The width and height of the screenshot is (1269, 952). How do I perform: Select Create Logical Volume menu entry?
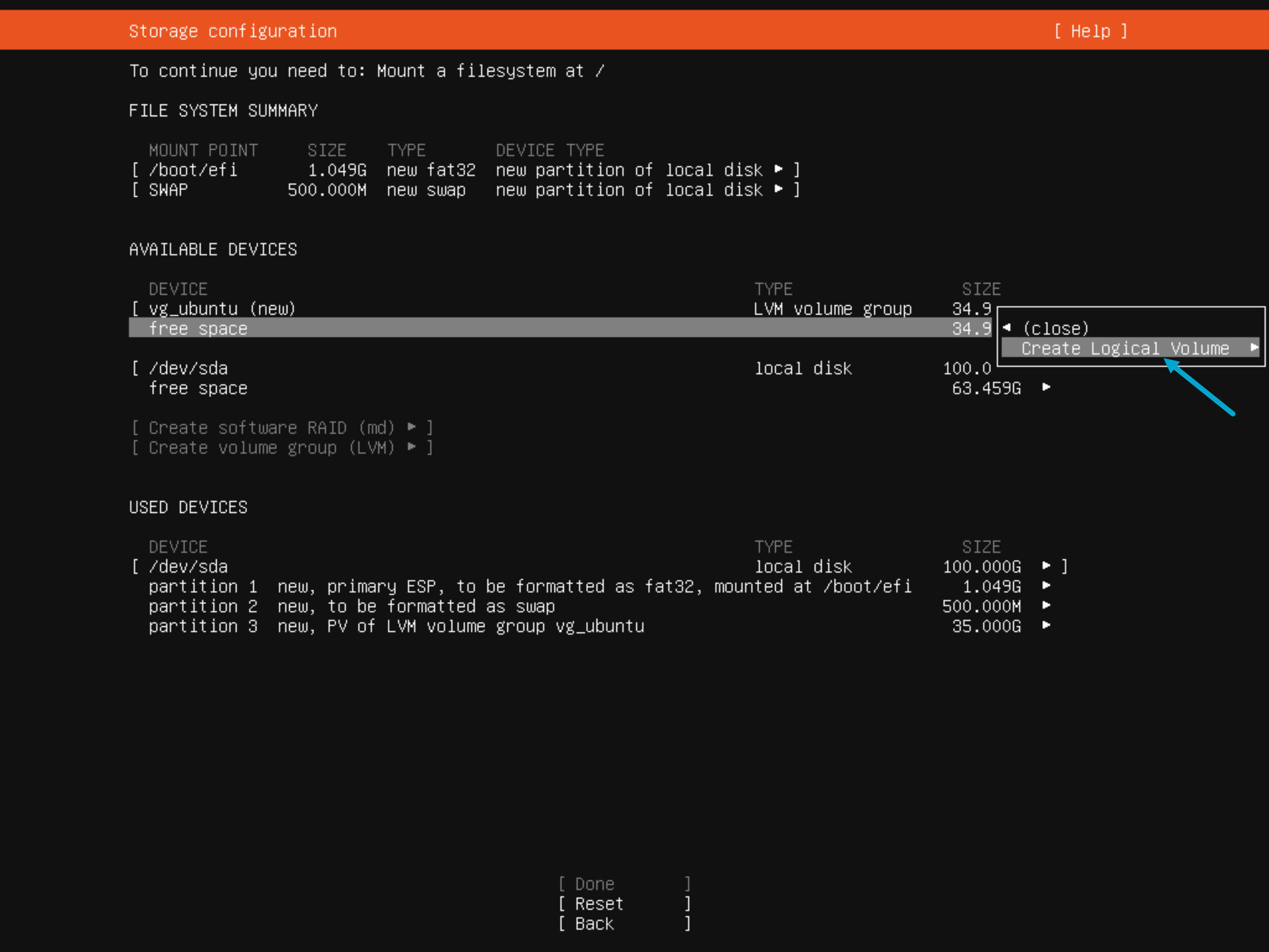(x=1124, y=348)
